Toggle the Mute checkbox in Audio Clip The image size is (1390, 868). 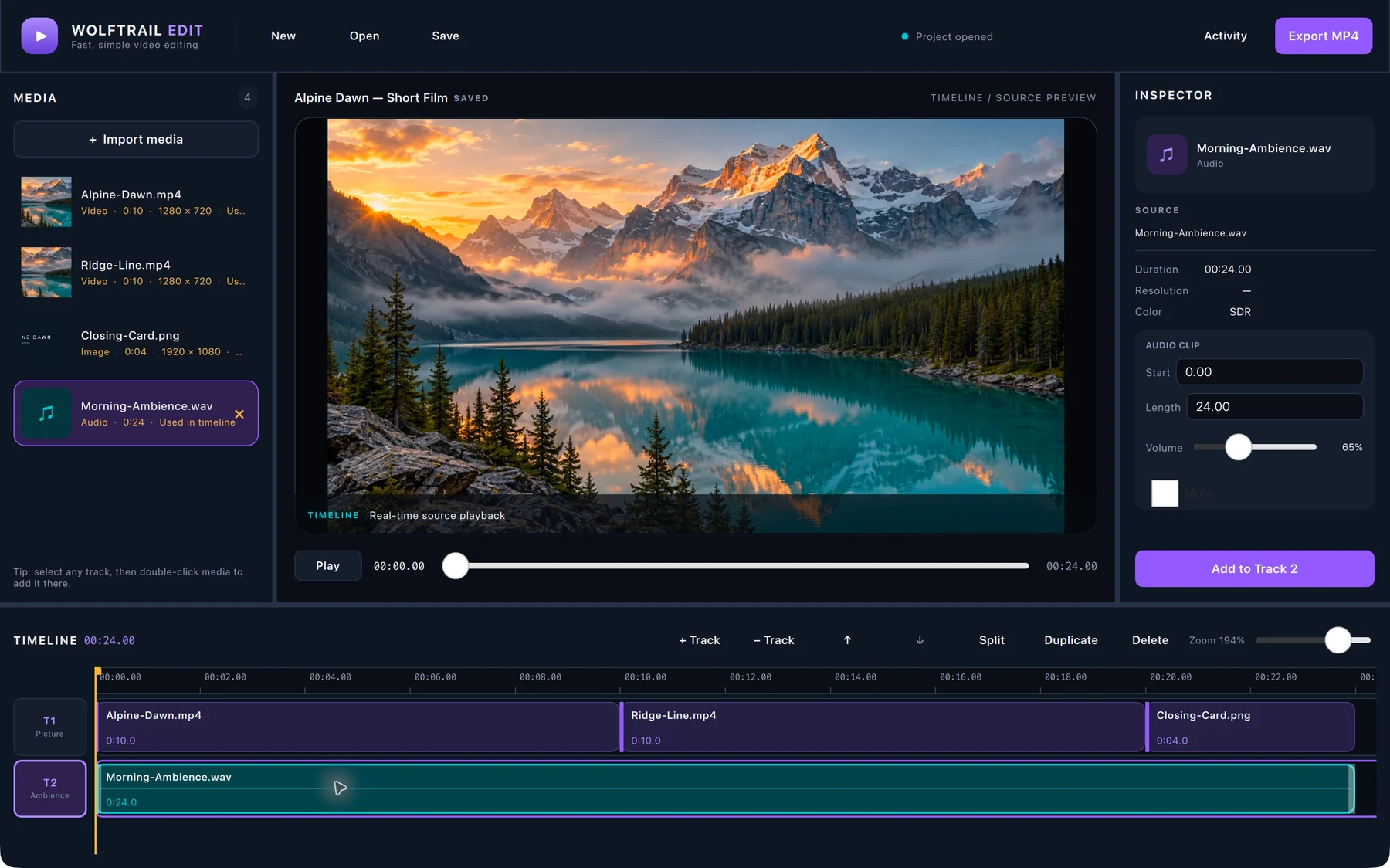[1165, 493]
